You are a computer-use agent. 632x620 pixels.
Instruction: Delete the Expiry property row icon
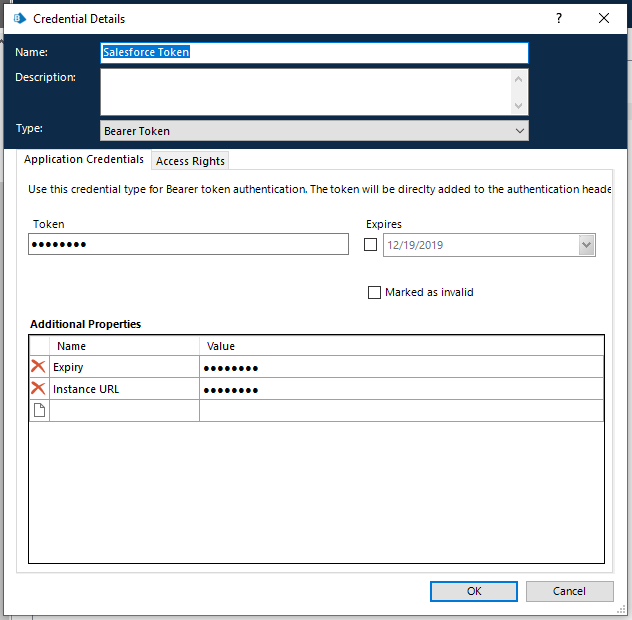coord(39,367)
